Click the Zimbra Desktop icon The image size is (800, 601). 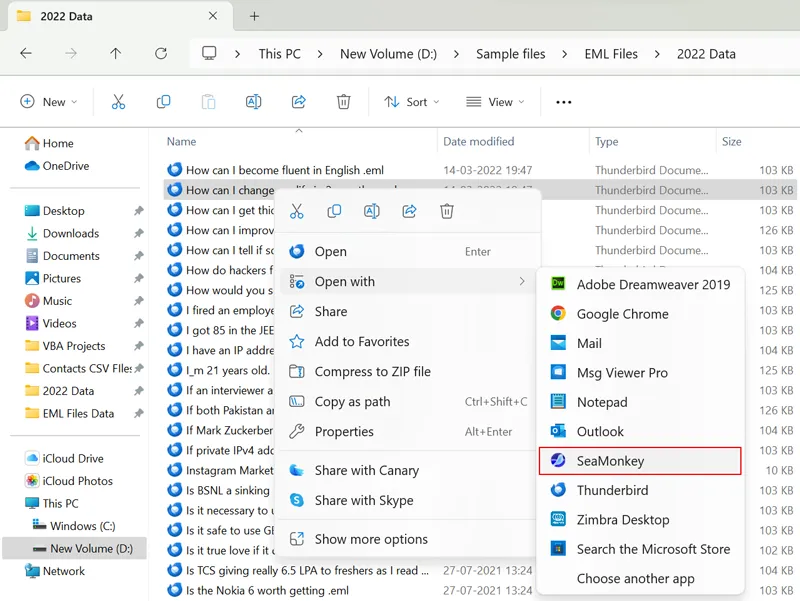(558, 519)
